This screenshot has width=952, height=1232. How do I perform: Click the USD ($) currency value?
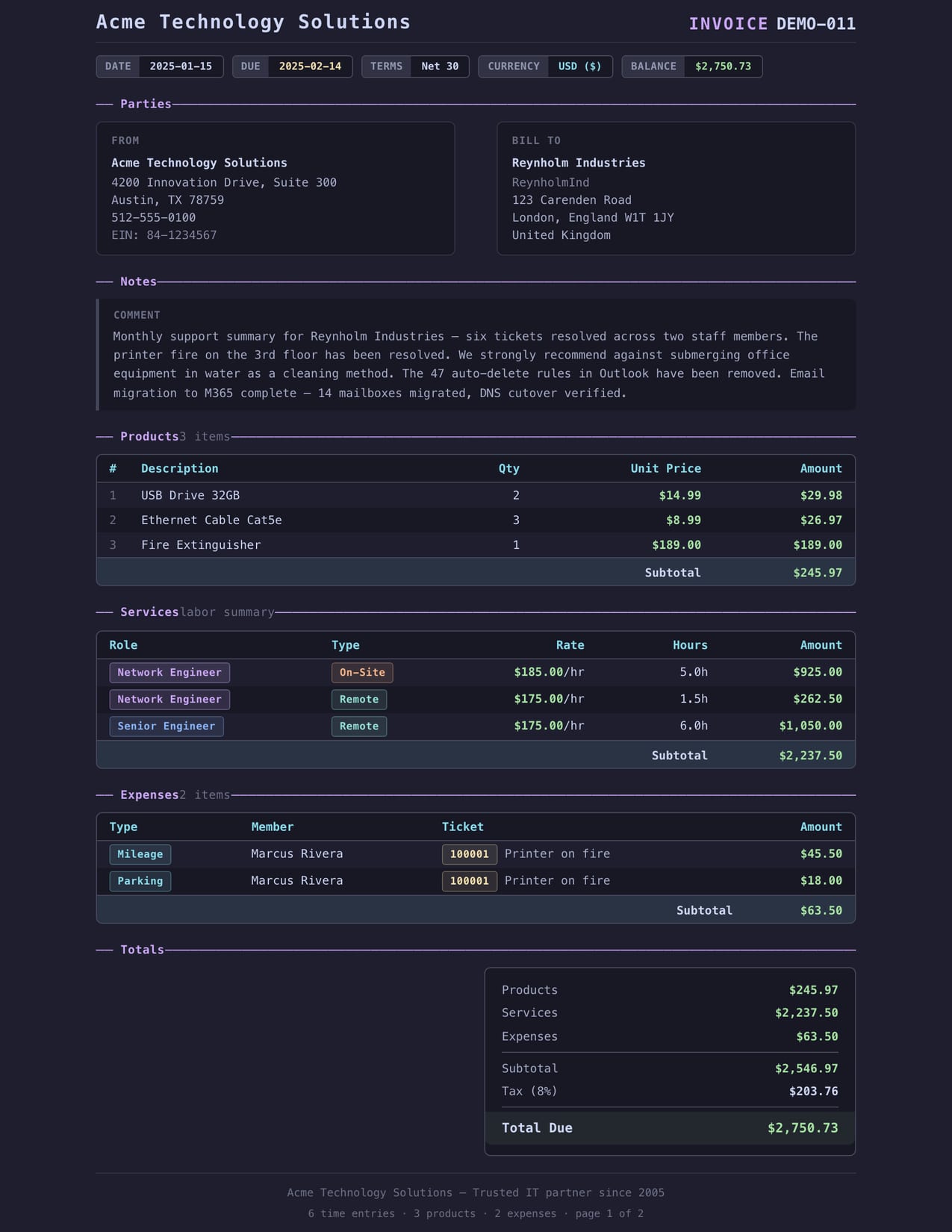[579, 66]
